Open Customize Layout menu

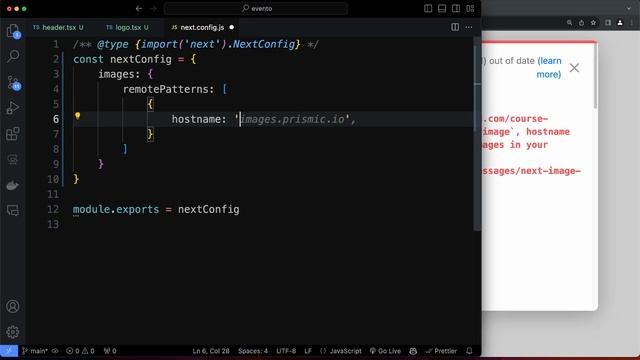coord(470,9)
